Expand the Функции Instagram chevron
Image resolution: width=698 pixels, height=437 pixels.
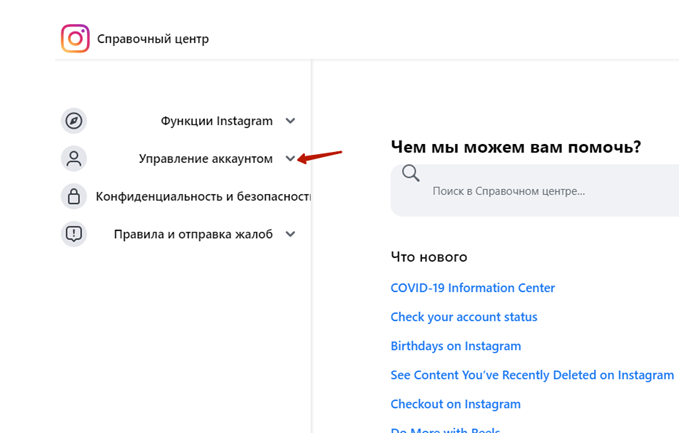tap(290, 121)
